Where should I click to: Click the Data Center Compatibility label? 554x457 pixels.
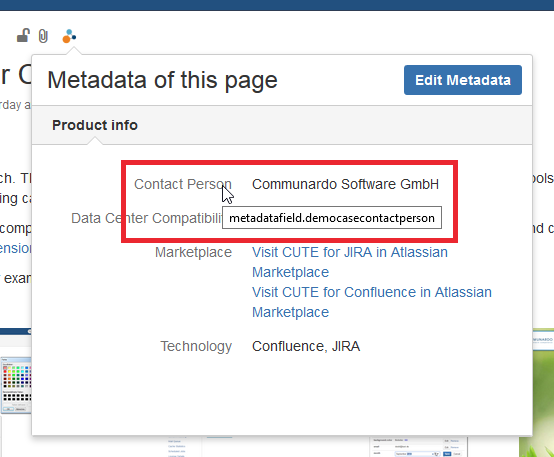(x=146, y=218)
